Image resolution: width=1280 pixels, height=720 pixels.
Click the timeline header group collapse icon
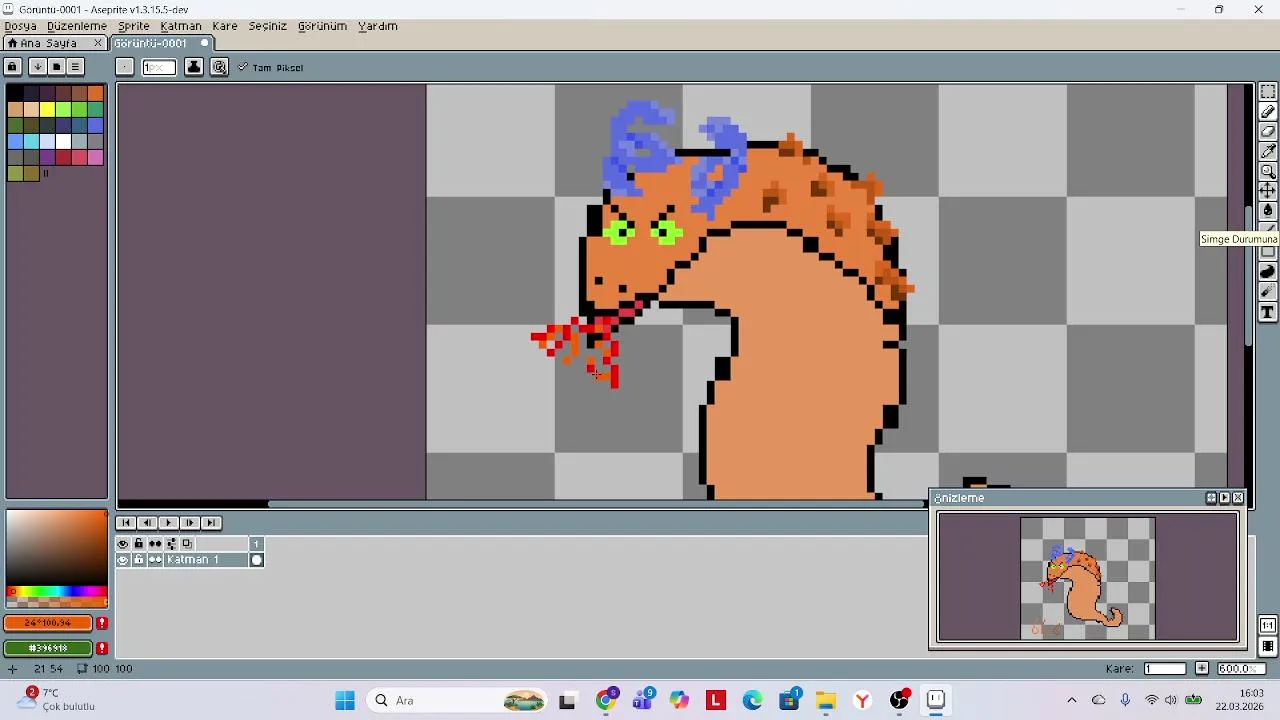[x=171, y=544]
